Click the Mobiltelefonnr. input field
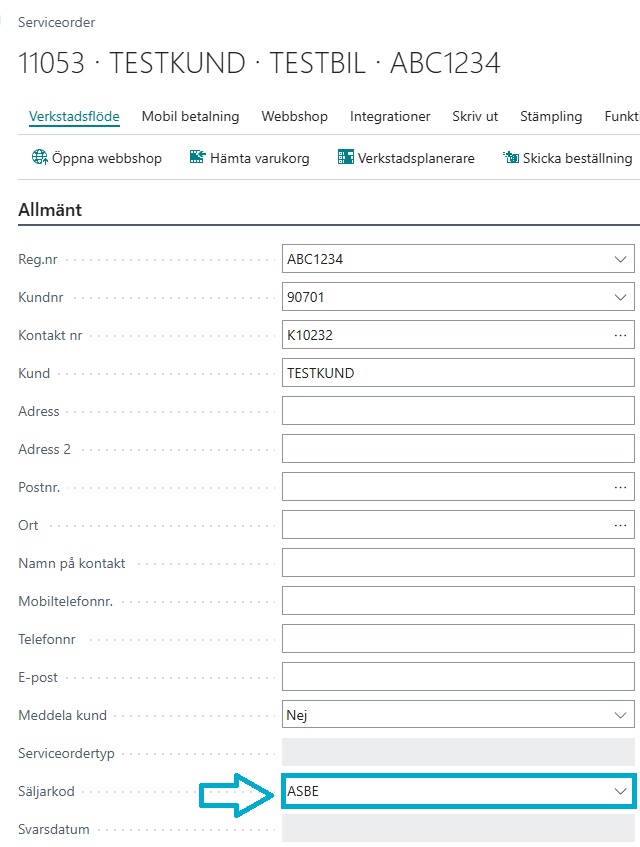The image size is (640, 847). 458,601
